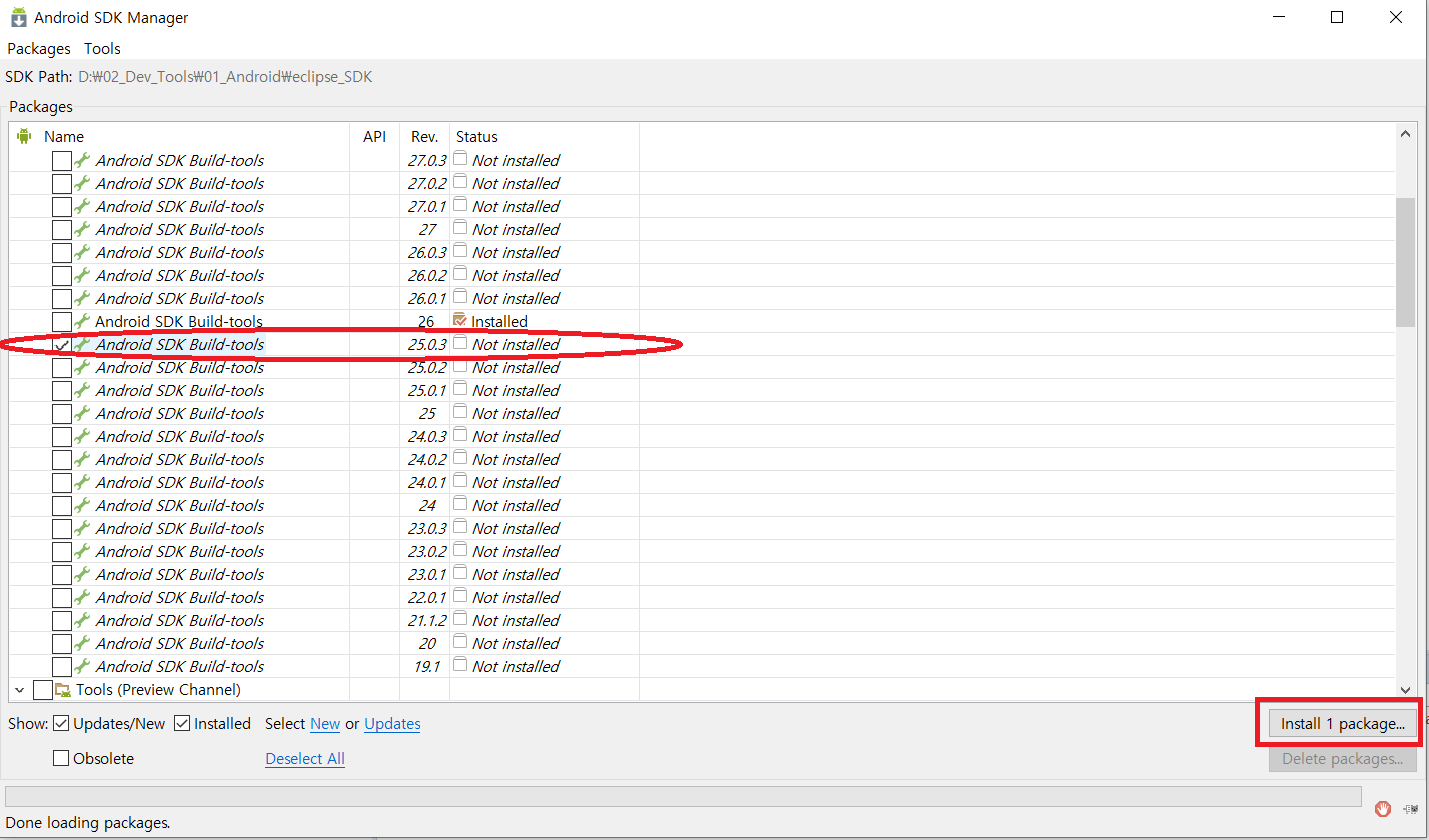Click wrench icon of Build-tools 27.0.3 row
Screen dimensions: 1429x840
point(82,160)
